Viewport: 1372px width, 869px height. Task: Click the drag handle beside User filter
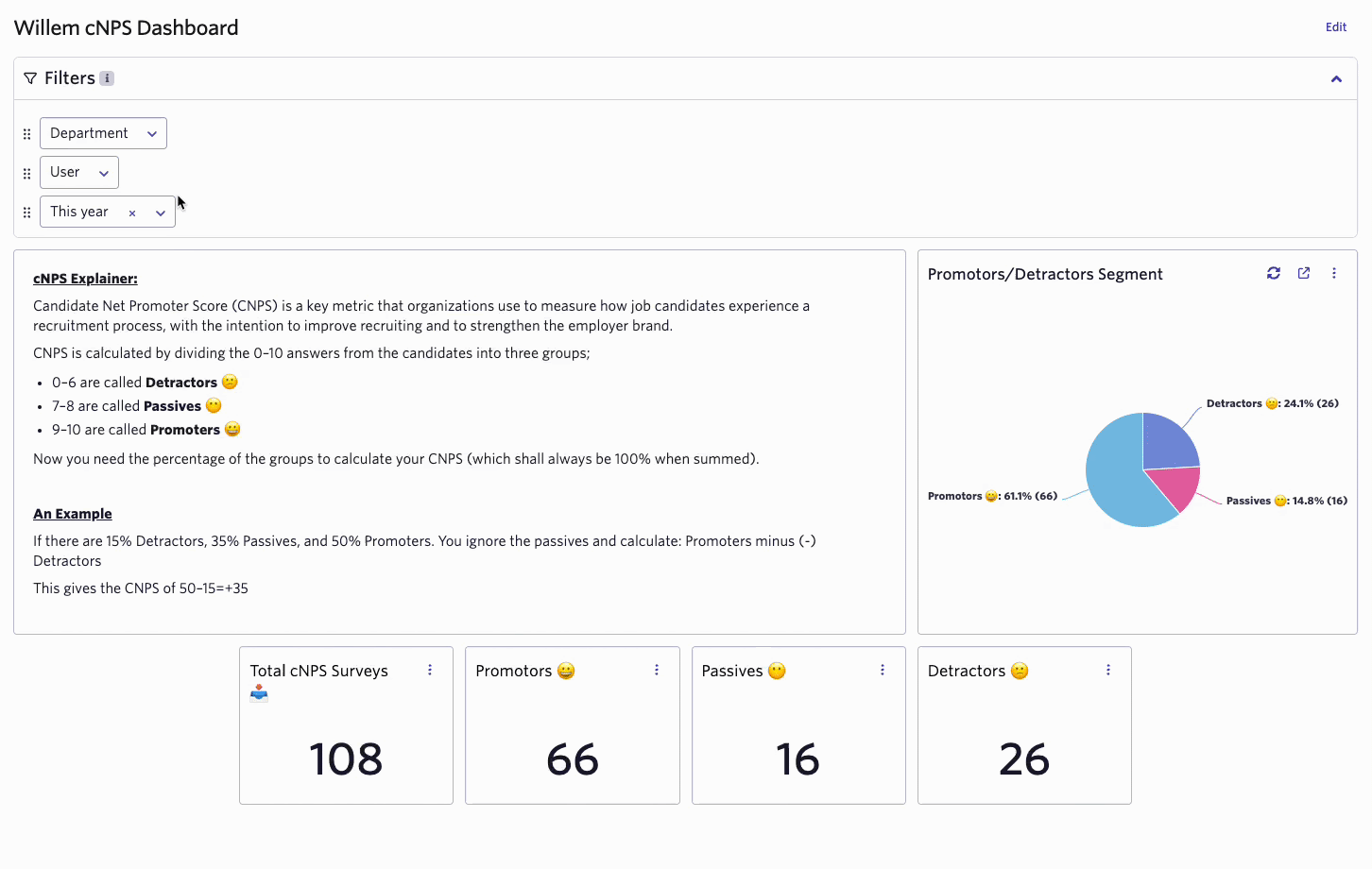[x=26, y=173]
